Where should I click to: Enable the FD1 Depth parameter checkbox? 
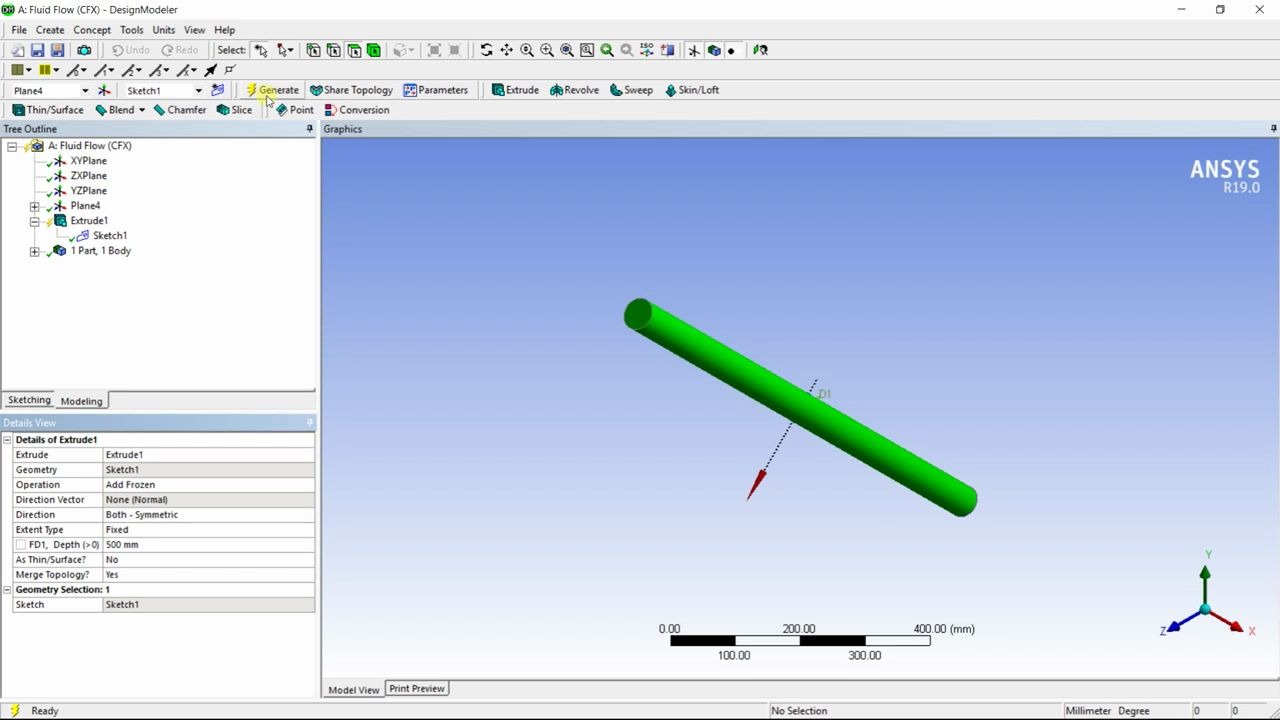22,544
